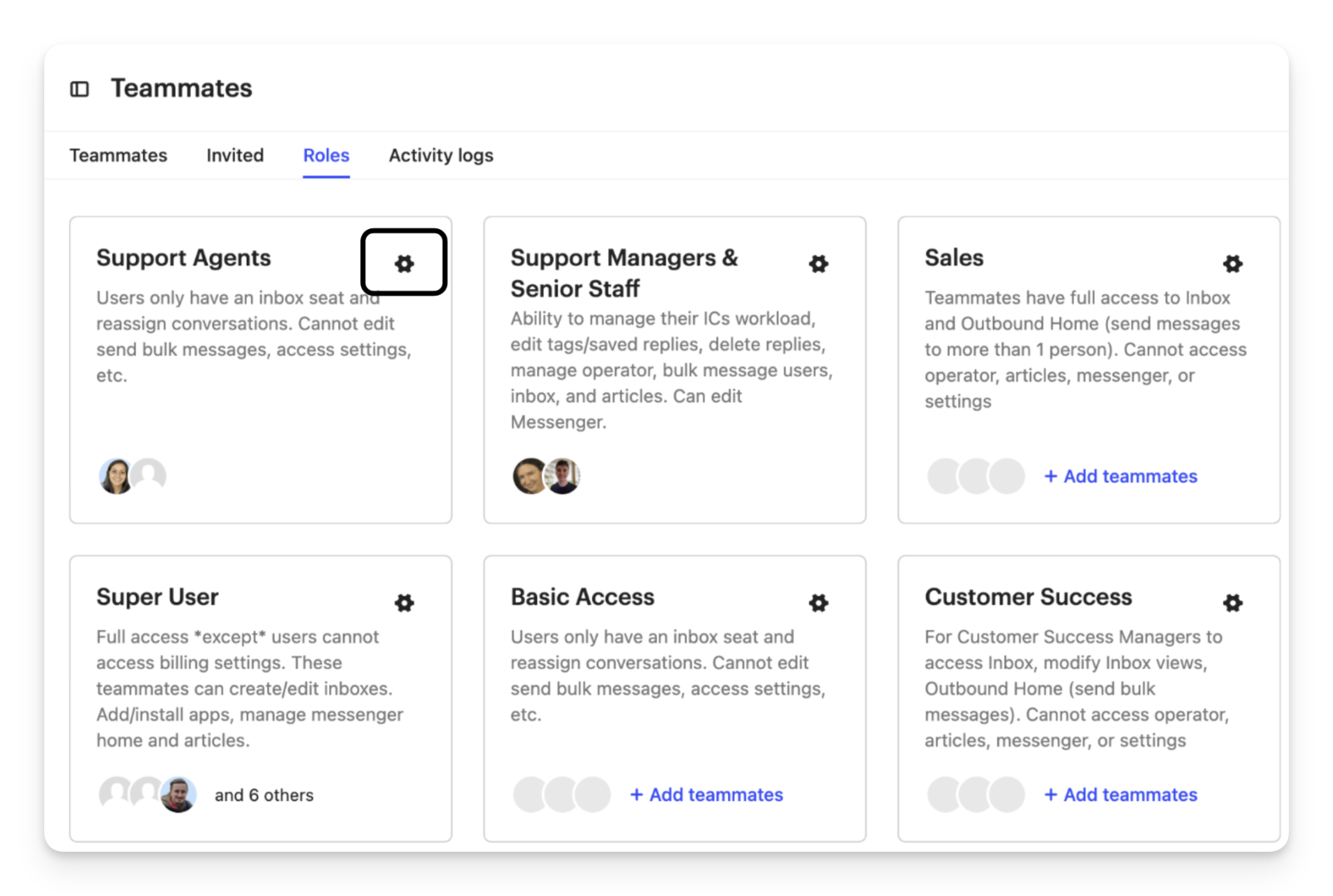This screenshot has width=1333, height=896.
Task: Open Support Agents role settings gear
Action: click(x=404, y=264)
